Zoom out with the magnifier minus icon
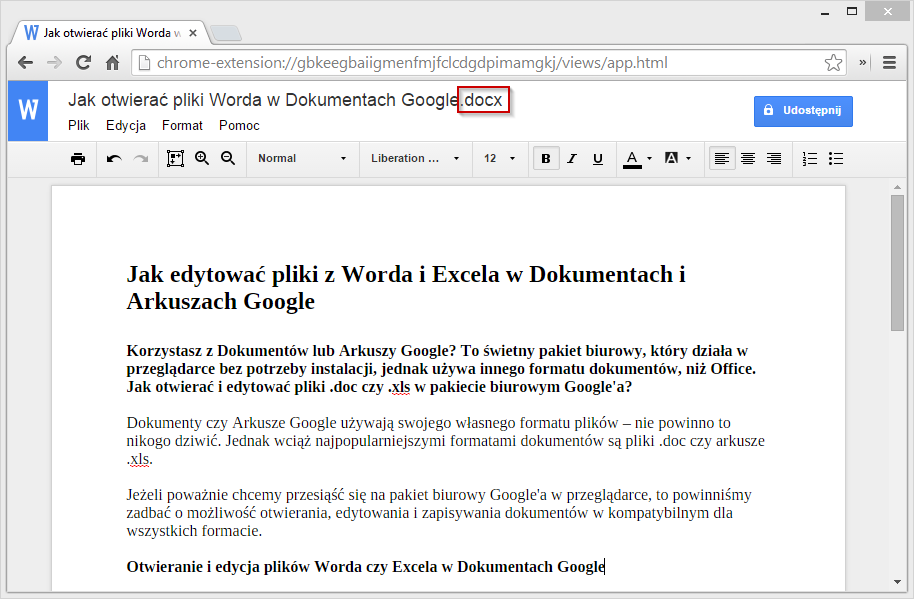This screenshot has height=599, width=914. (x=228, y=158)
